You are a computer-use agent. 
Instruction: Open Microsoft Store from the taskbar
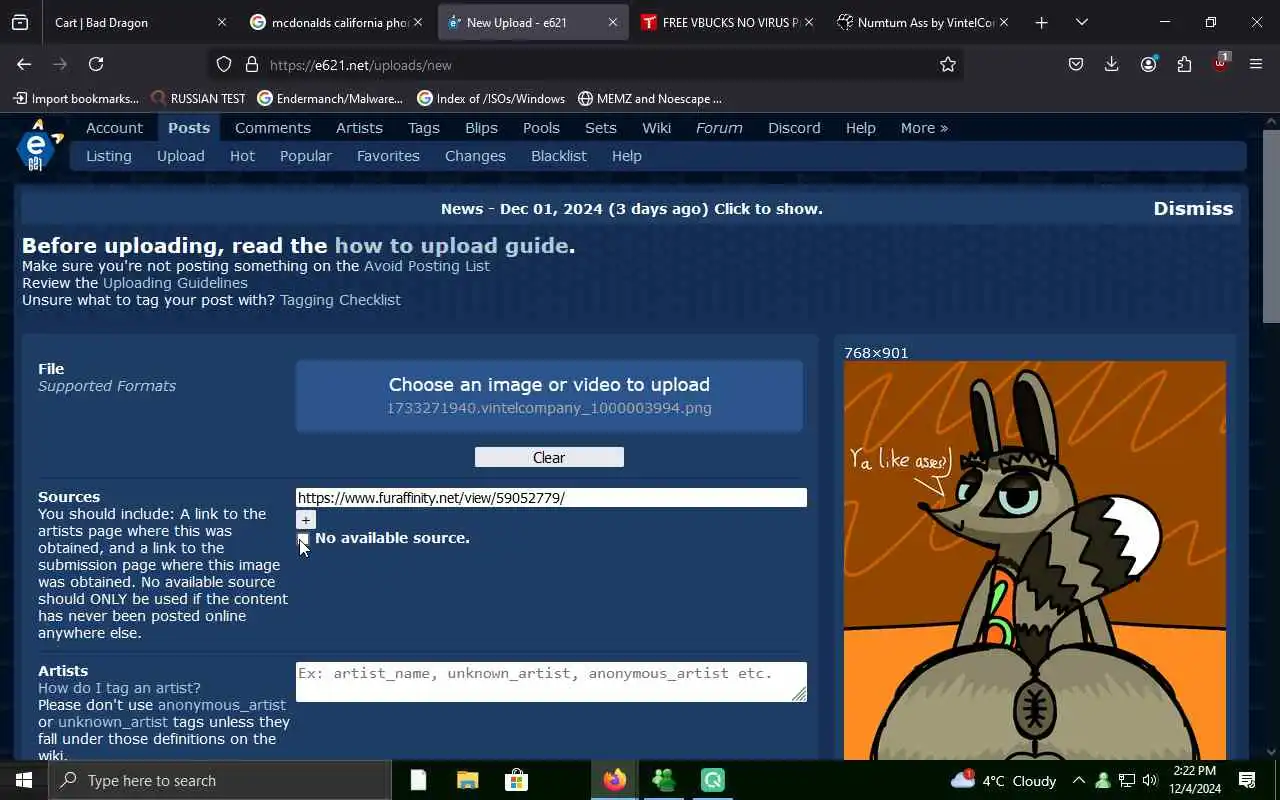point(516,780)
